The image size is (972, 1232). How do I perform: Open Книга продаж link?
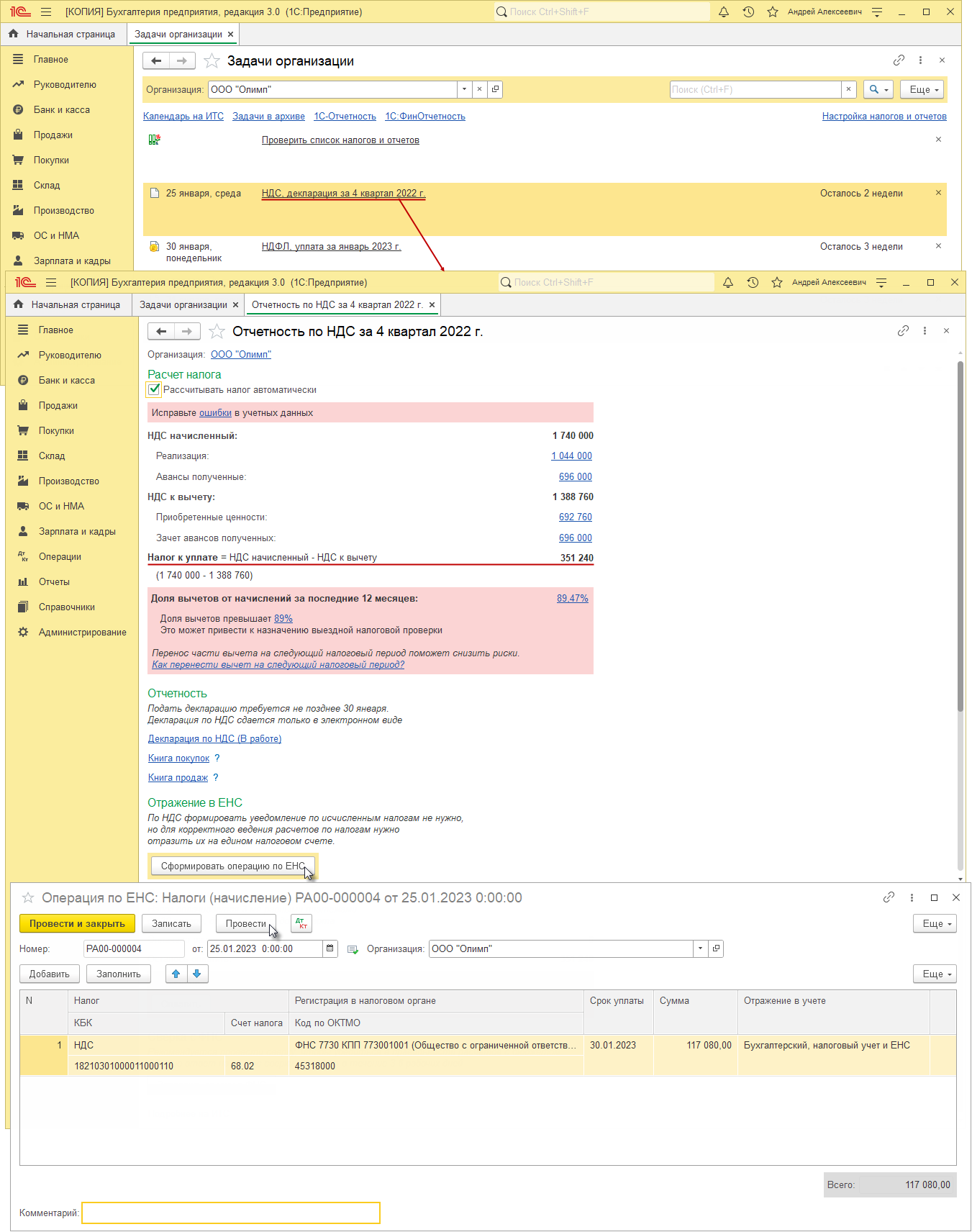(178, 777)
